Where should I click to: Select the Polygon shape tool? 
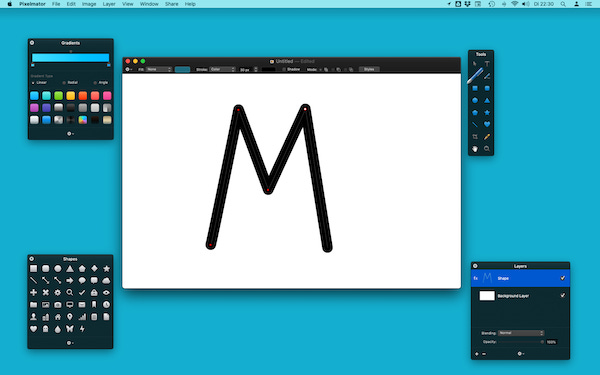(x=475, y=112)
